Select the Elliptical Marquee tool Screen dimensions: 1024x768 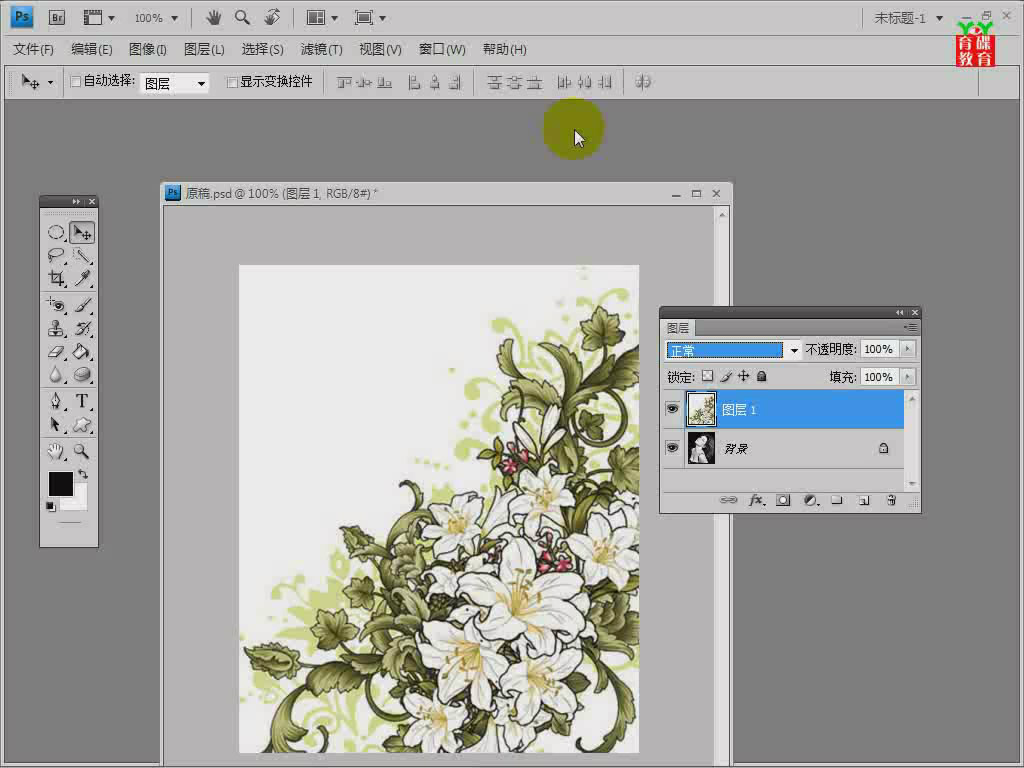(56, 232)
